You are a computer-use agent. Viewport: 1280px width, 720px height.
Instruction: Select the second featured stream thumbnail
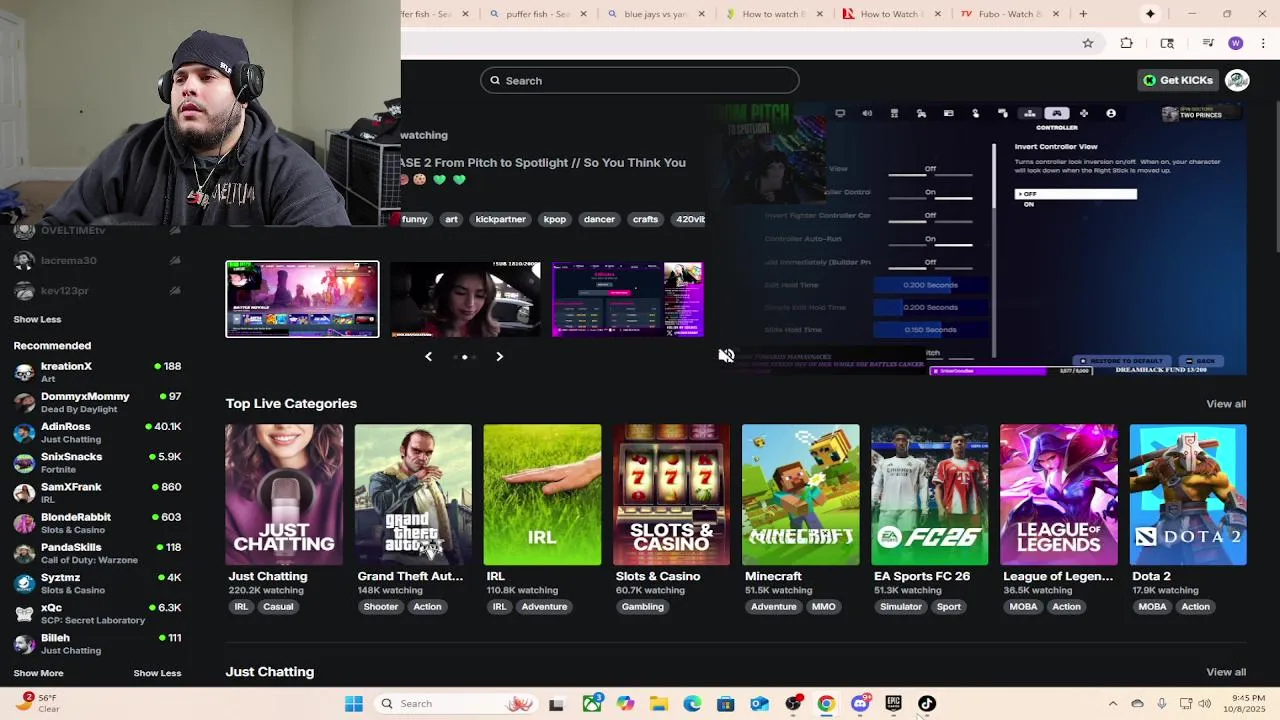[x=465, y=299]
